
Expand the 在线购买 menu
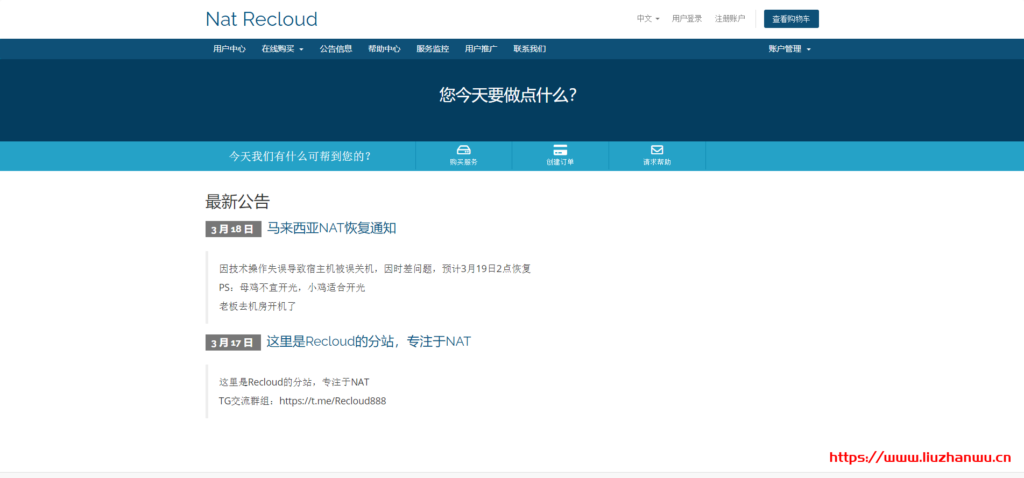pos(282,48)
